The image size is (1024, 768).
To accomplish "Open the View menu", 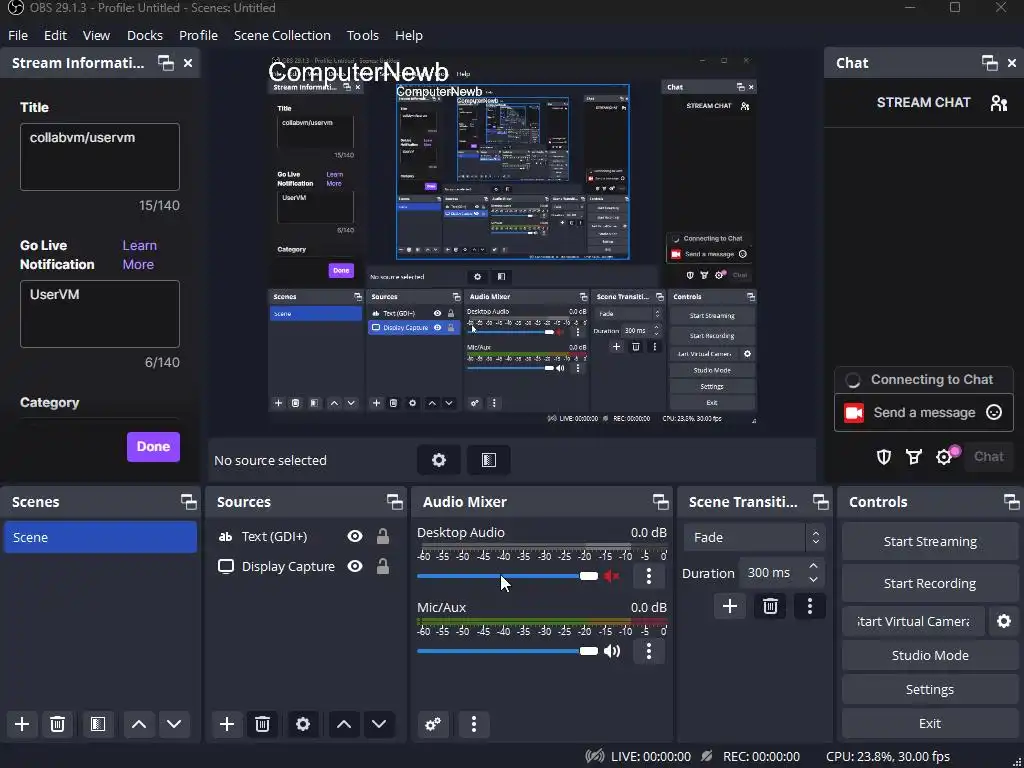I will [x=96, y=35].
